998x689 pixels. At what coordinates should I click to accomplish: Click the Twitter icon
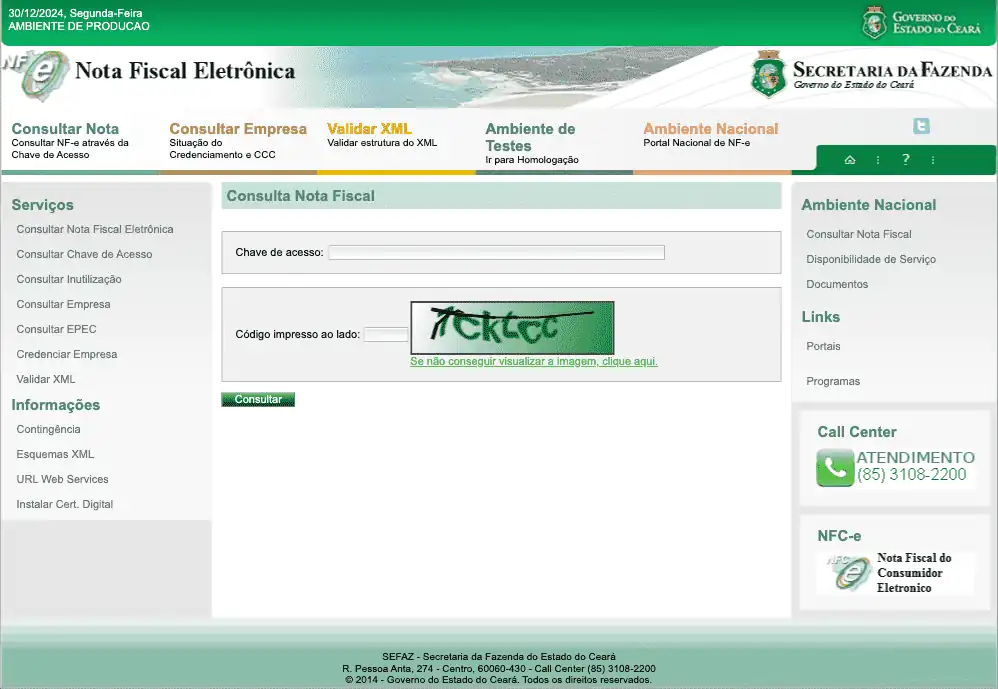921,126
